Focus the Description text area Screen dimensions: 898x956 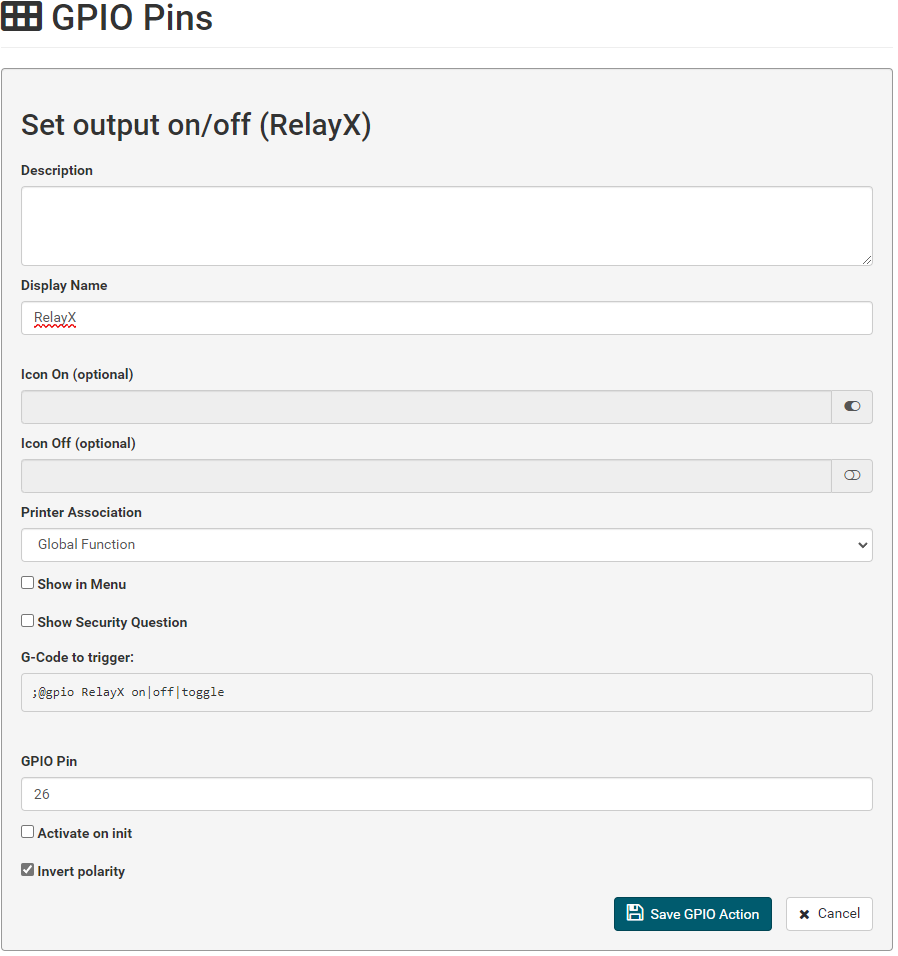(x=449, y=227)
